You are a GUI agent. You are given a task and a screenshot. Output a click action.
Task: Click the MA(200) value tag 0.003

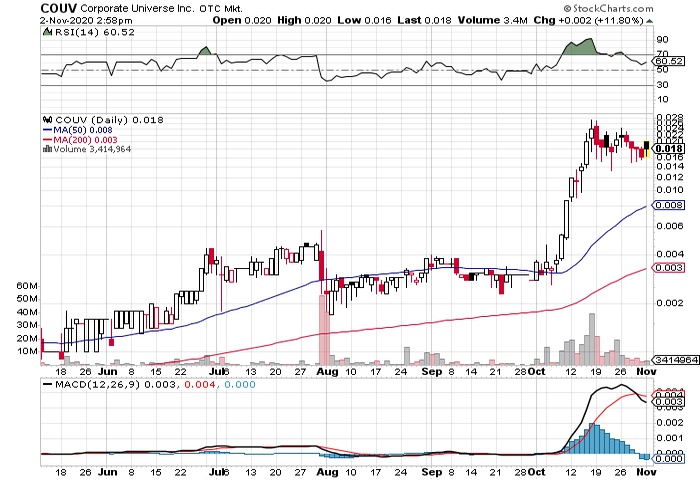click(x=667, y=268)
